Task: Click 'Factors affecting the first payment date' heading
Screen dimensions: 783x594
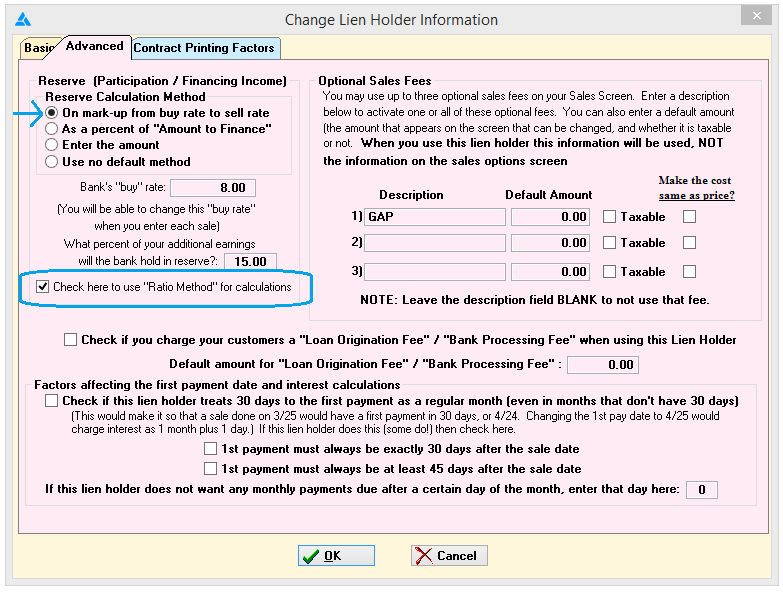Action: coord(217,385)
